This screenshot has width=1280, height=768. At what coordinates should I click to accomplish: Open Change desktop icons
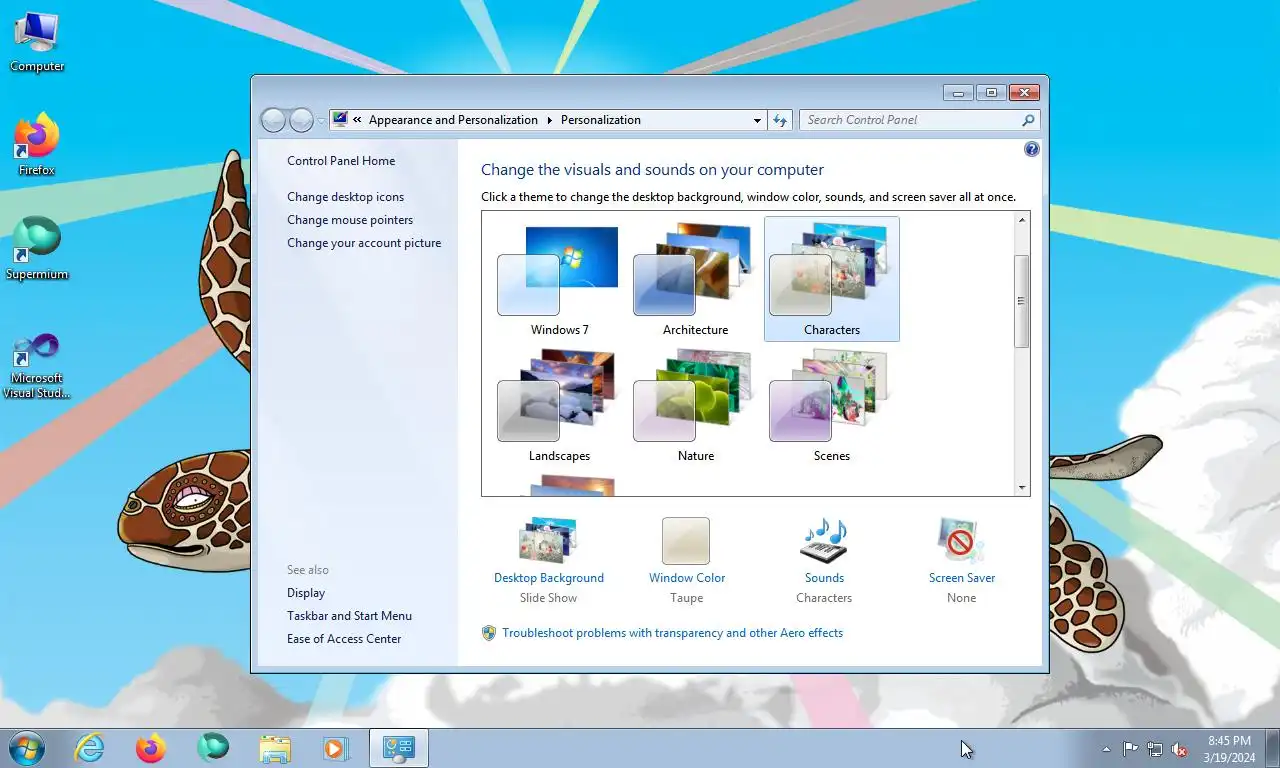pyautogui.click(x=345, y=197)
